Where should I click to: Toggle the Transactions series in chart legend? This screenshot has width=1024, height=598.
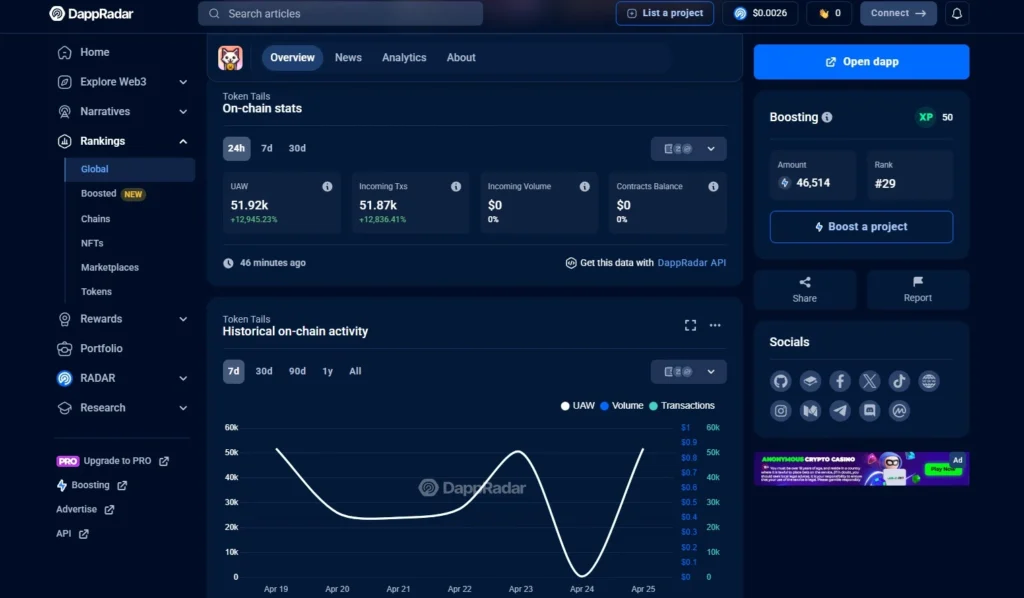682,405
